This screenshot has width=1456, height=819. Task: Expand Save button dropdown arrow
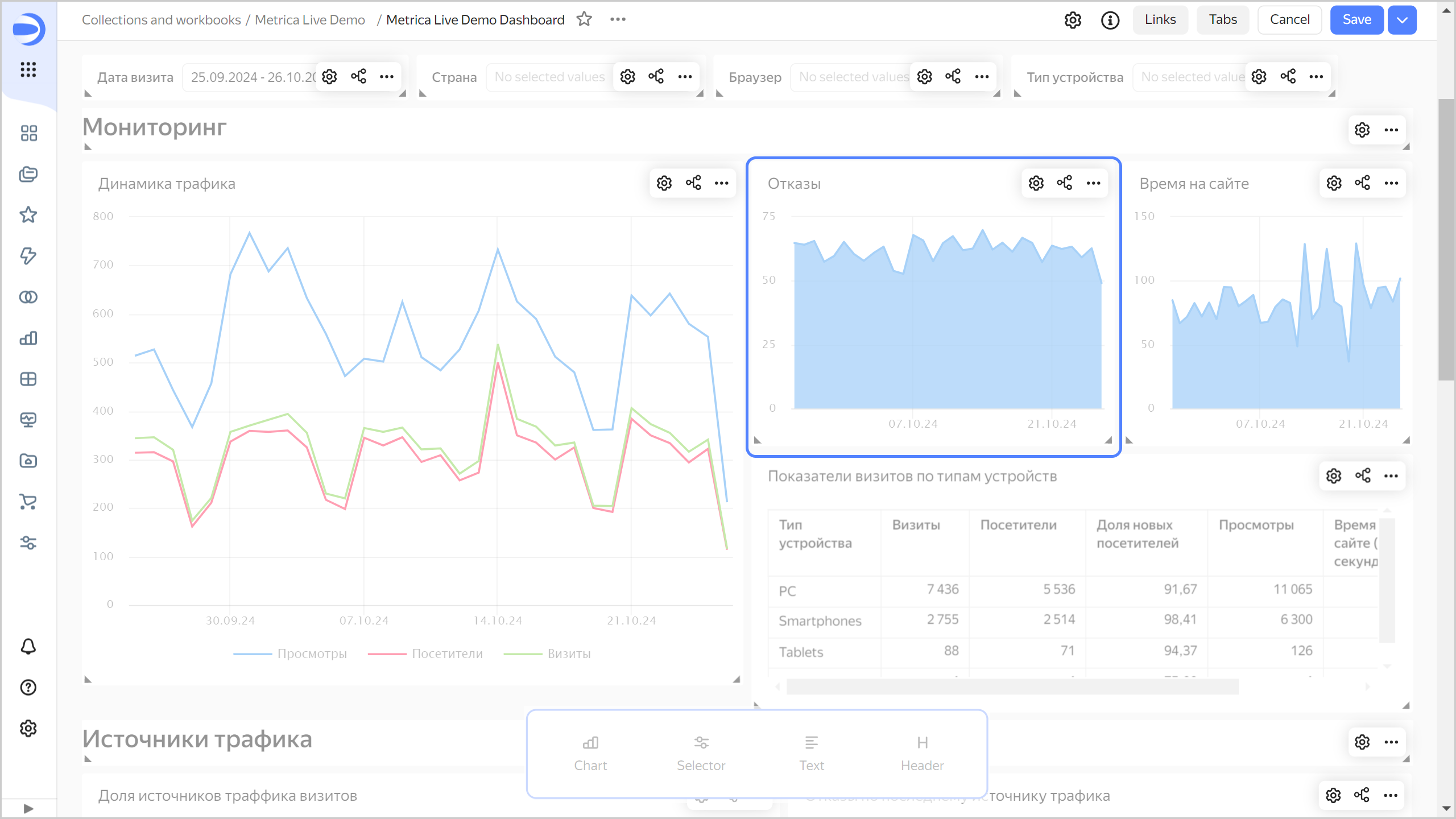click(x=1402, y=20)
